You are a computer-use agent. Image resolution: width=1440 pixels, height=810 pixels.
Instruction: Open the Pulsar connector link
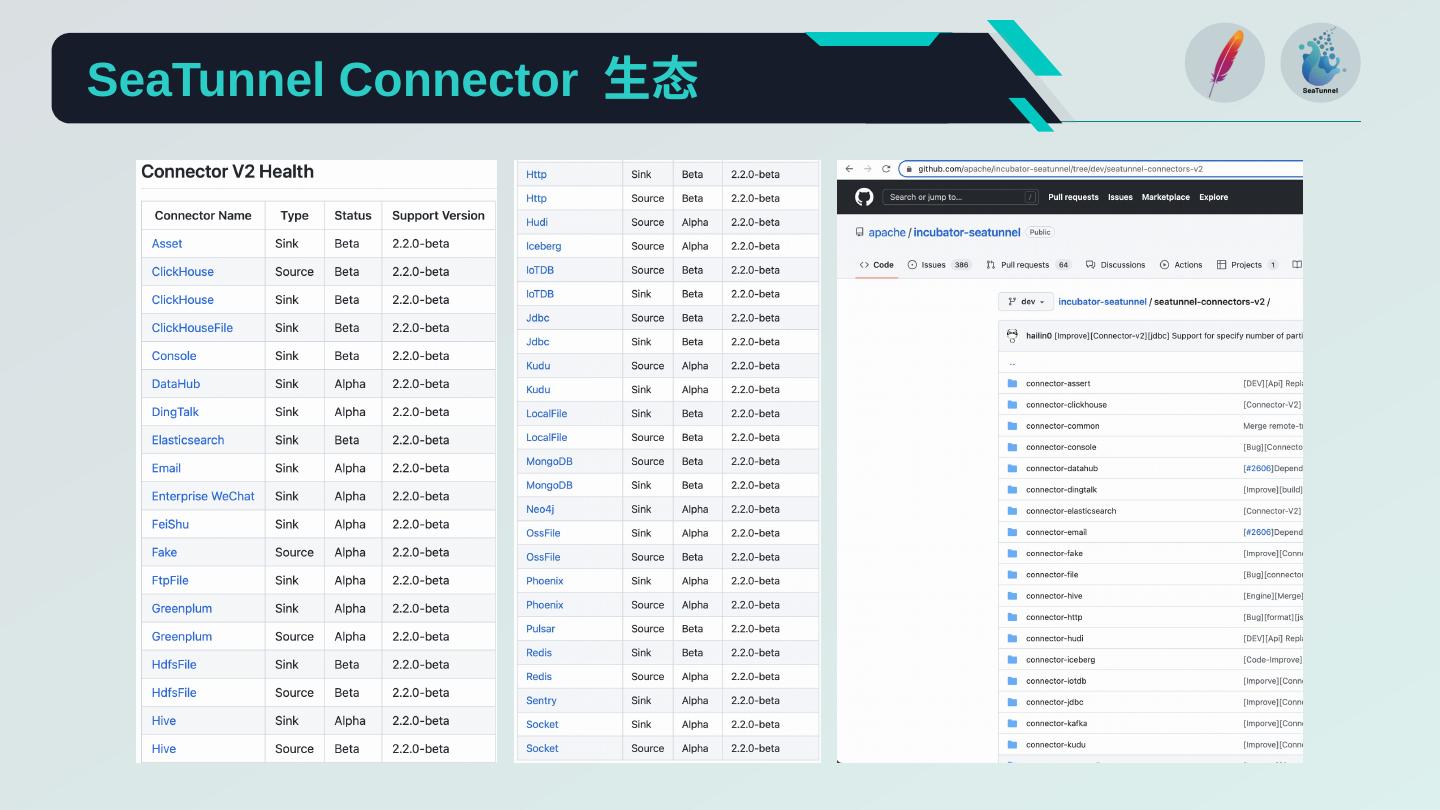pos(541,629)
